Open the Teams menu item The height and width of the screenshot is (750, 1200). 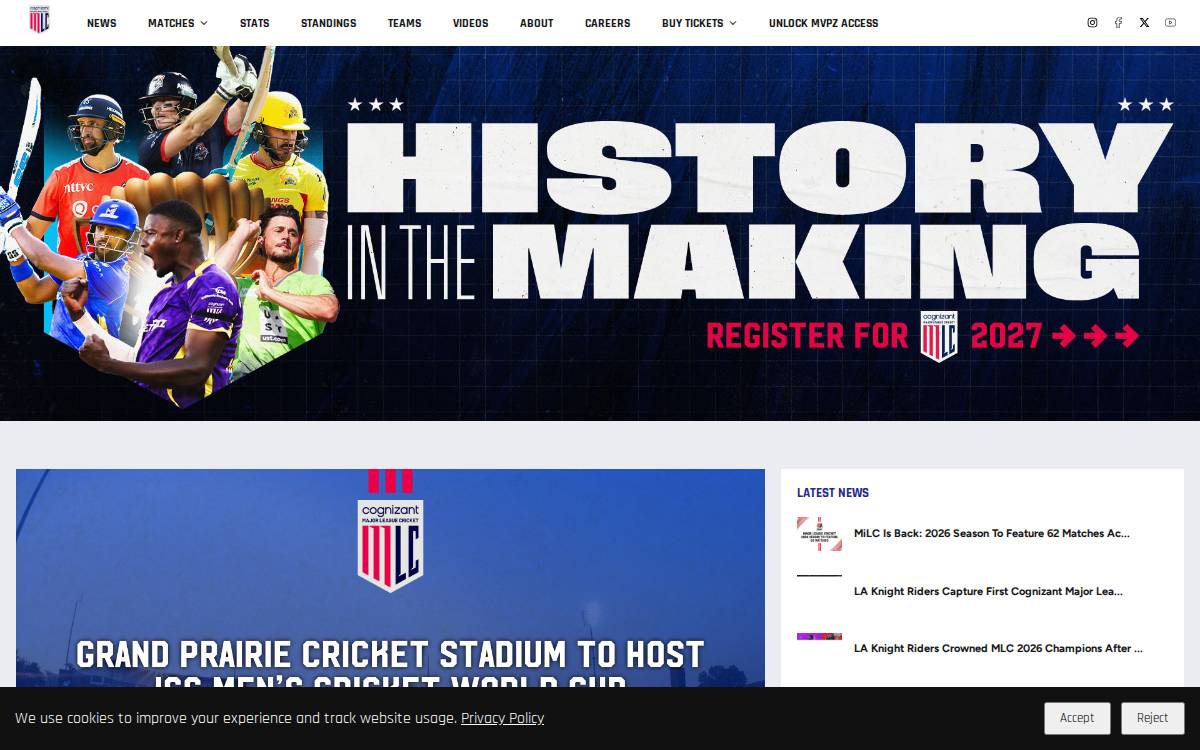pos(404,23)
